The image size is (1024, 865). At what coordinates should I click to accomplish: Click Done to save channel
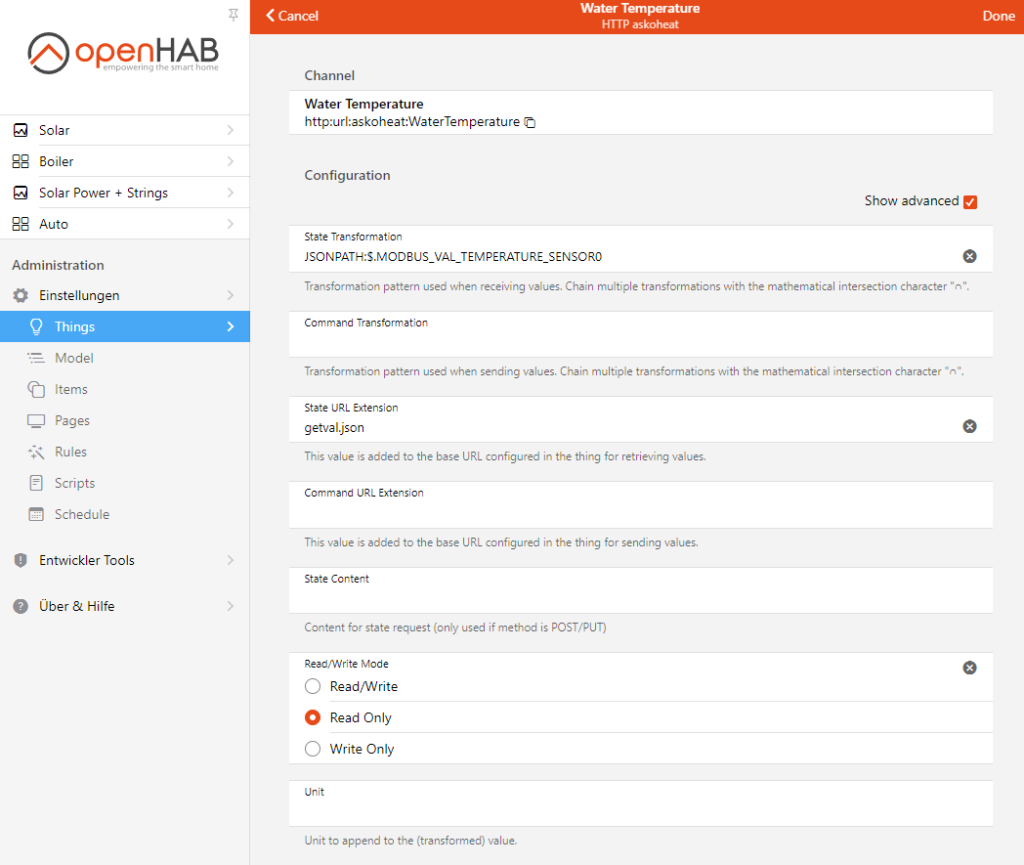click(x=998, y=16)
